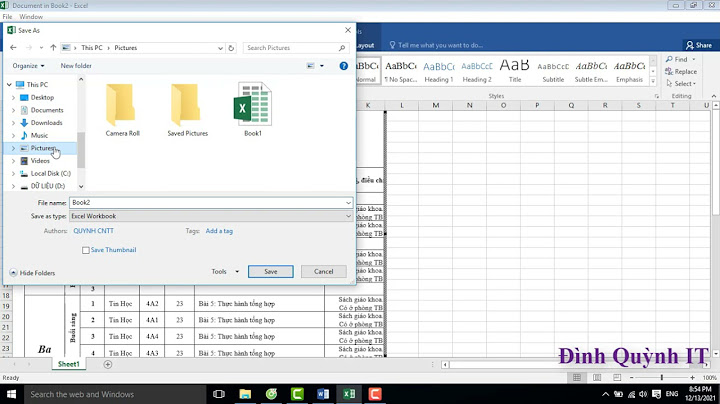Viewport: 720px width, 404px height.
Task: Expand the Documents tree node
Action: 13,110
